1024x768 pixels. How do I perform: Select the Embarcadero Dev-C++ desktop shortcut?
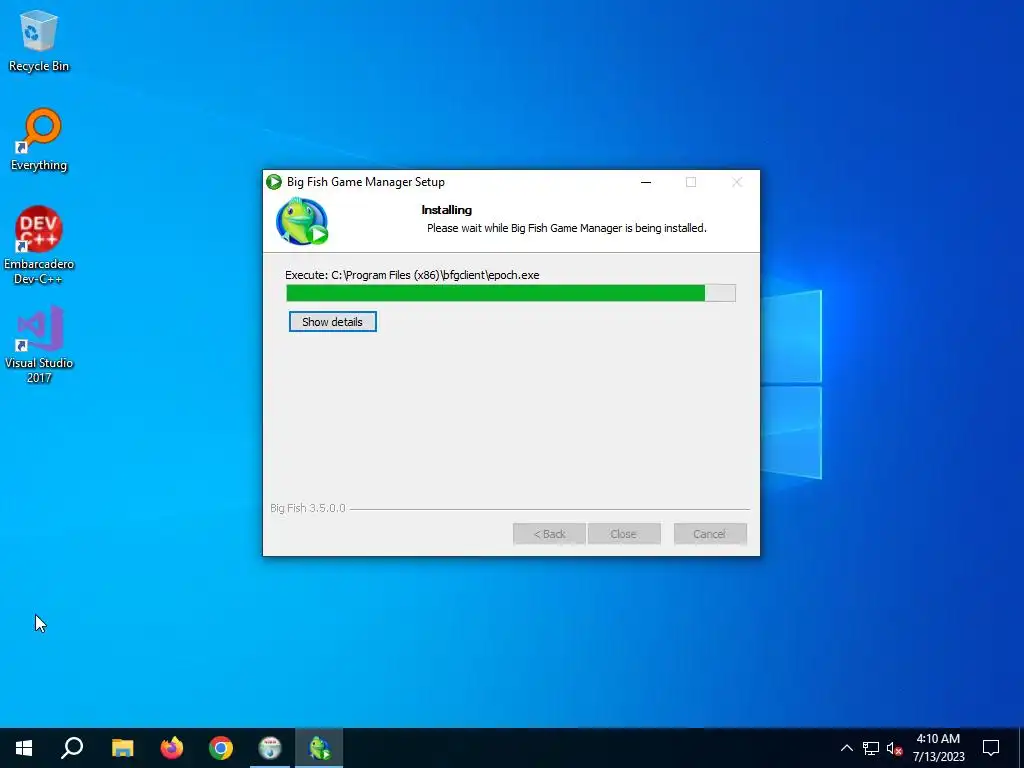pos(39,246)
